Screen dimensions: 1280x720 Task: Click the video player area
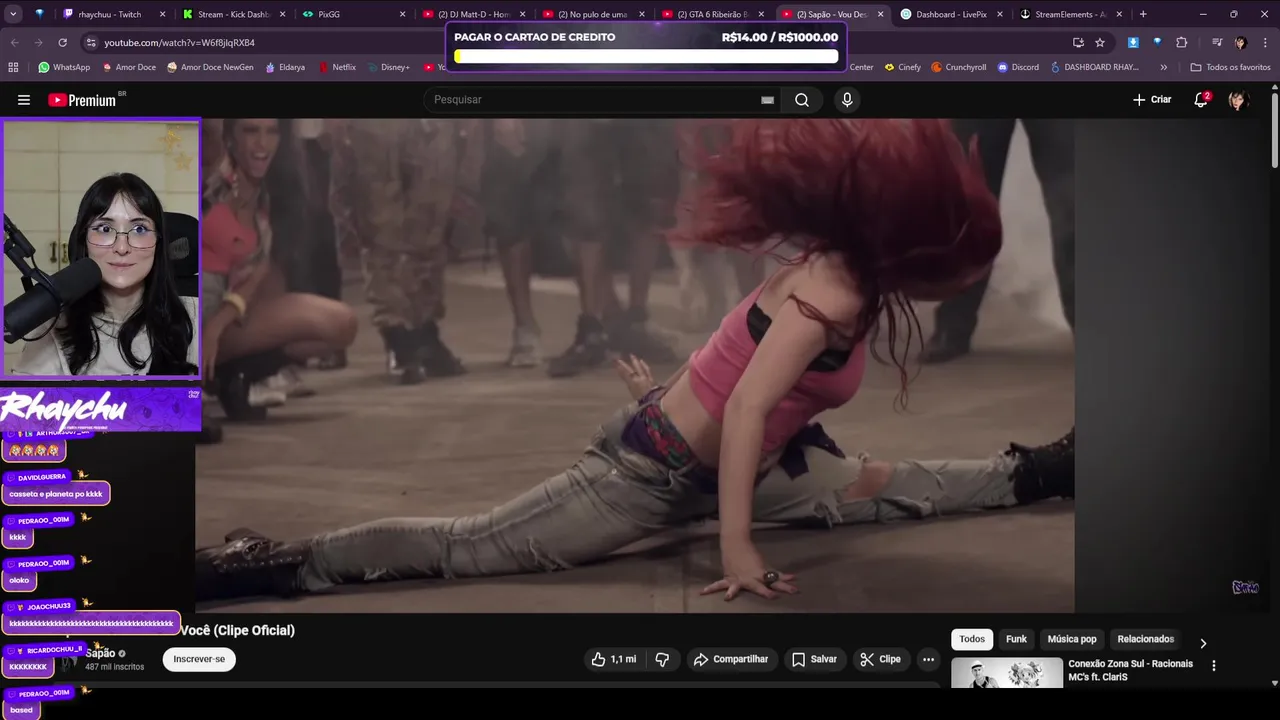[635, 365]
